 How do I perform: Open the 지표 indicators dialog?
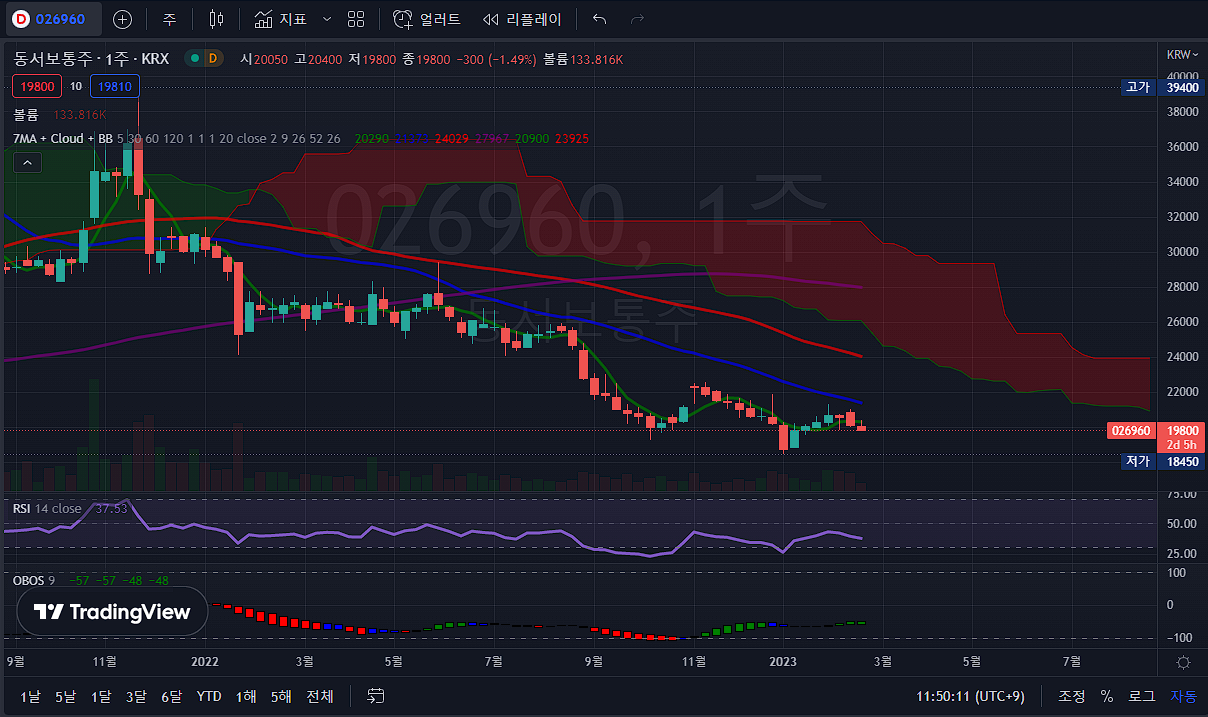coord(280,19)
